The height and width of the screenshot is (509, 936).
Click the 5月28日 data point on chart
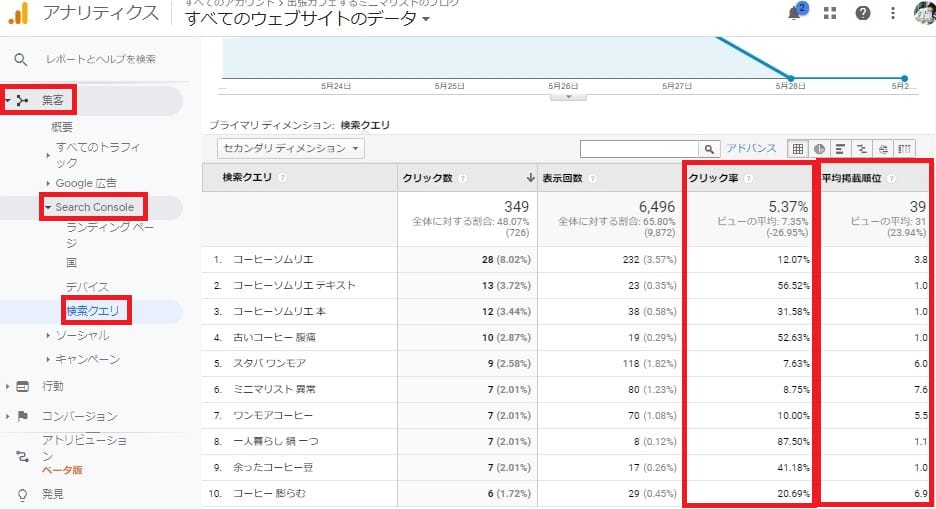click(791, 78)
